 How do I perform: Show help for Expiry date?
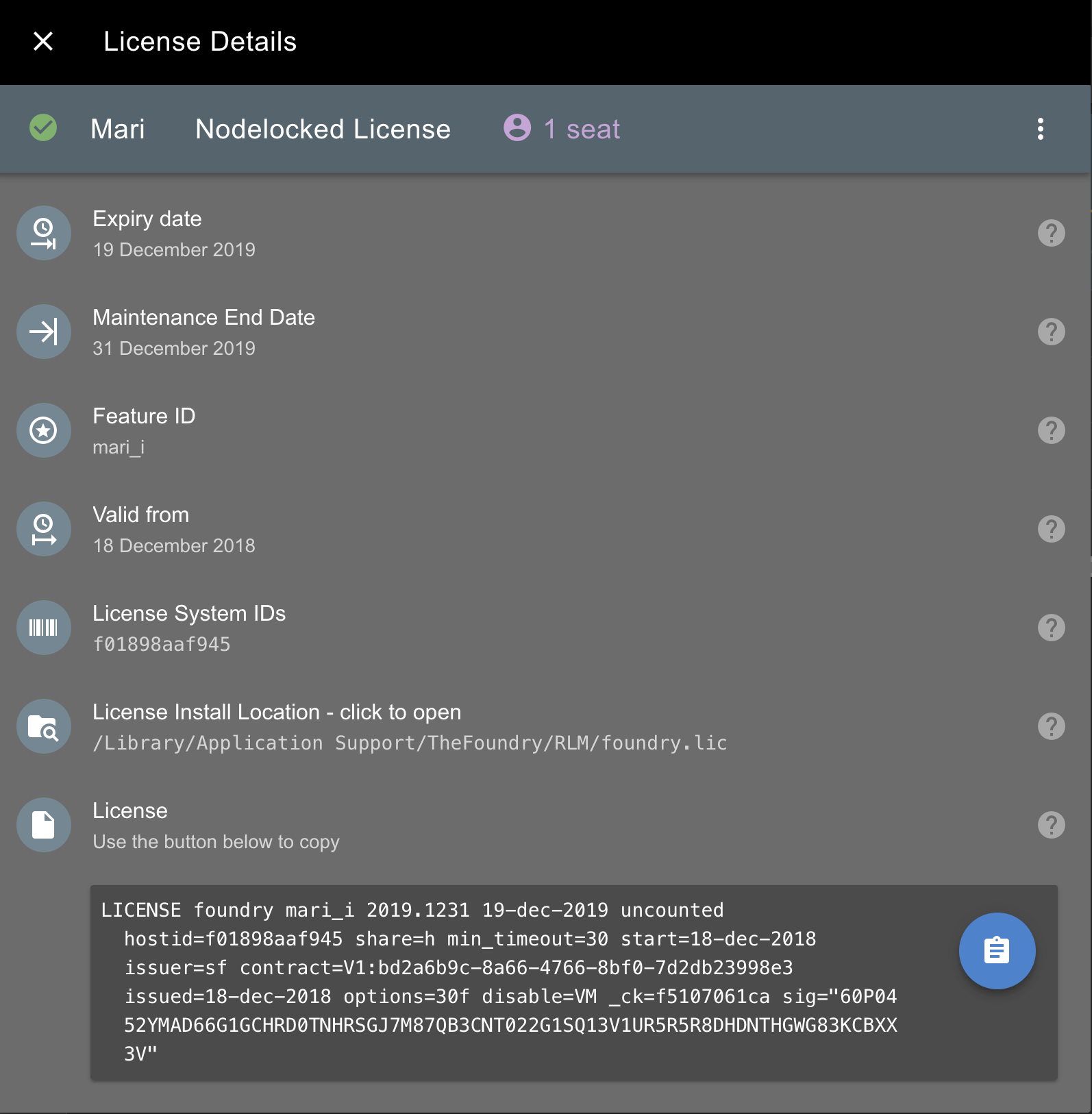click(x=1051, y=233)
